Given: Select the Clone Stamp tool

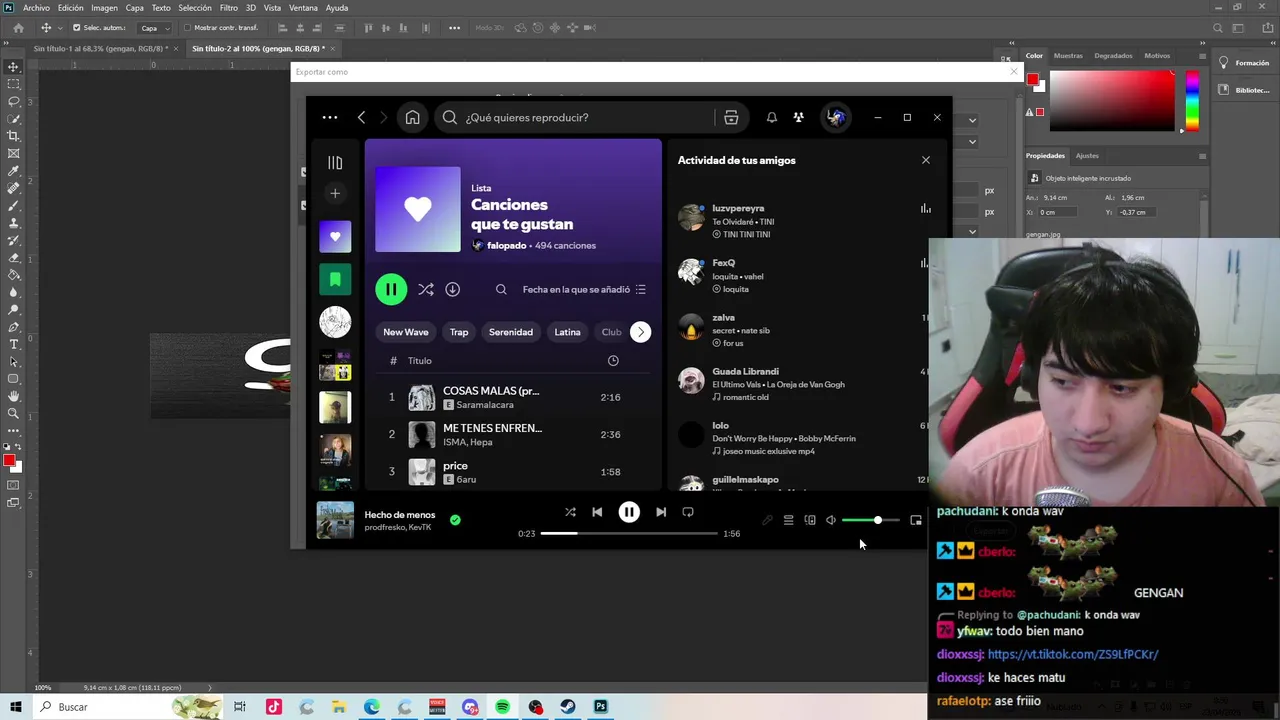Looking at the screenshot, I should click(x=13, y=223).
